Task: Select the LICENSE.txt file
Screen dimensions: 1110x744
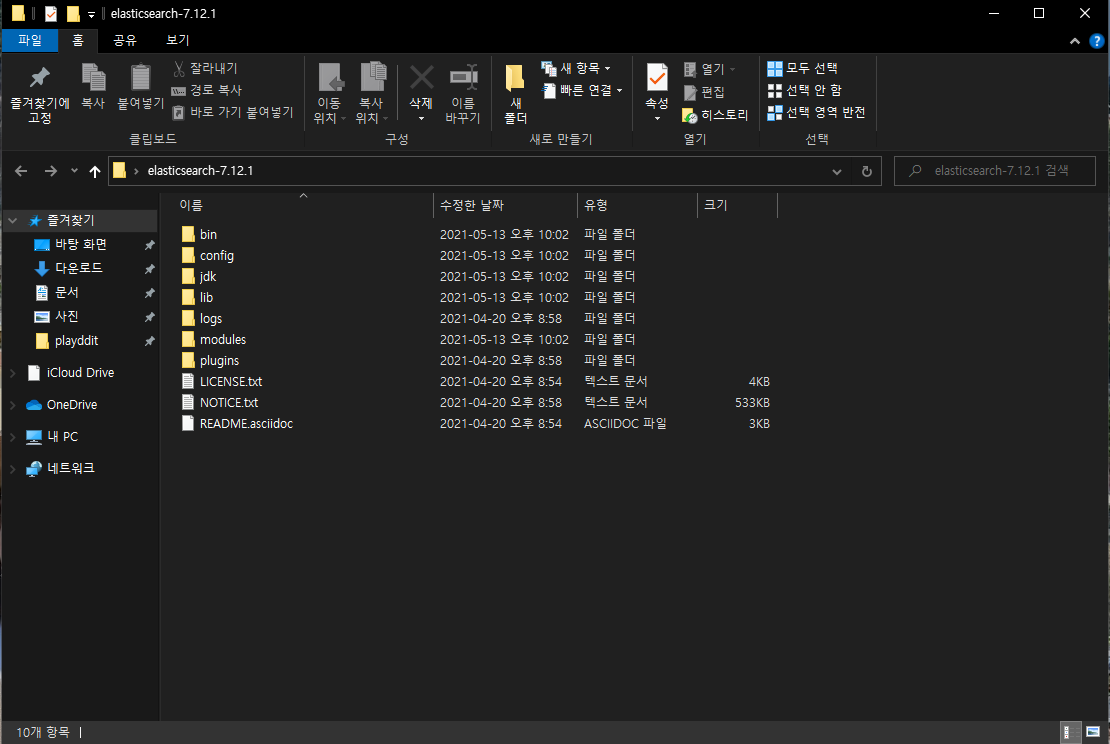Action: (231, 382)
